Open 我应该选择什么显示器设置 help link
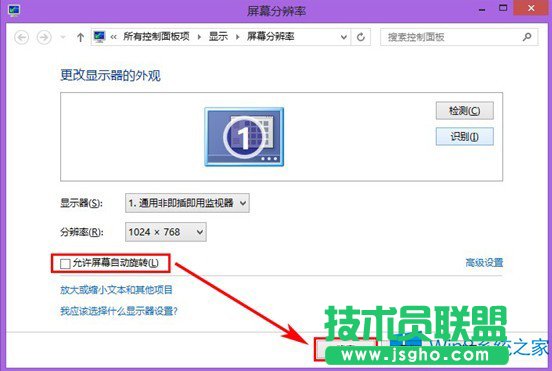Screen dimensions: 552x371 point(119,311)
